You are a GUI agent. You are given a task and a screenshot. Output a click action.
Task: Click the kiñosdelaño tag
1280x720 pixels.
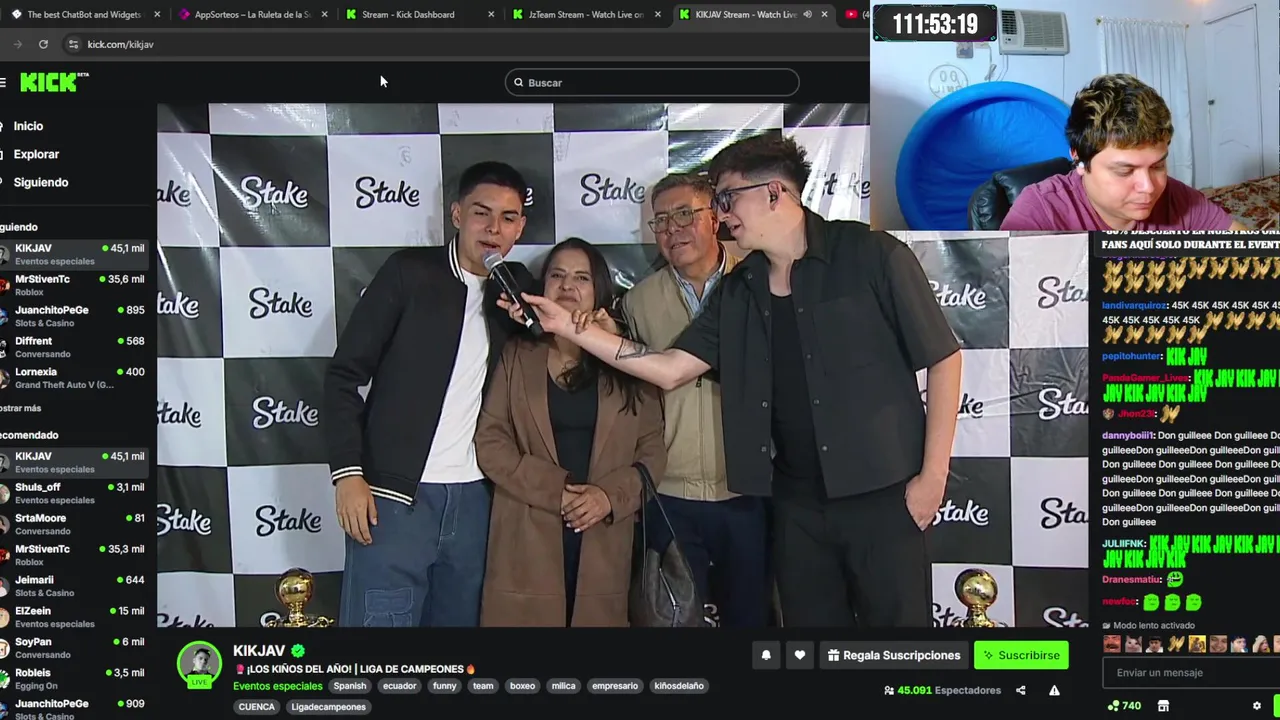[x=679, y=686]
